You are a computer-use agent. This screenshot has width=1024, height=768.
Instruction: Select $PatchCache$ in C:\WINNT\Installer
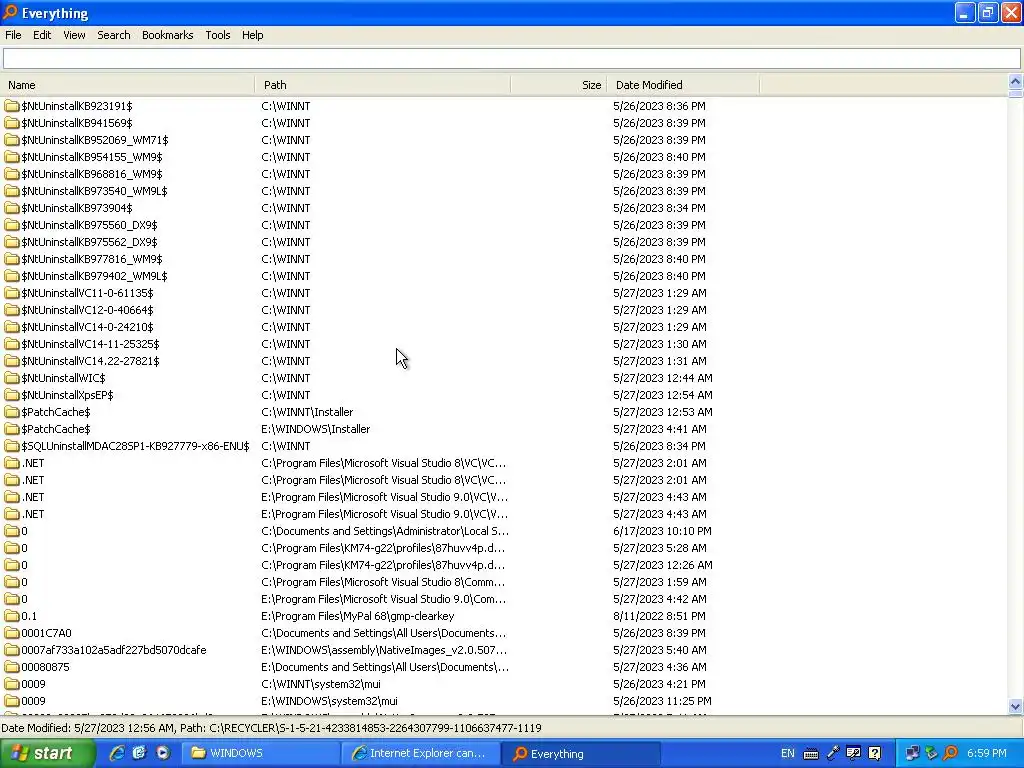(x=56, y=412)
